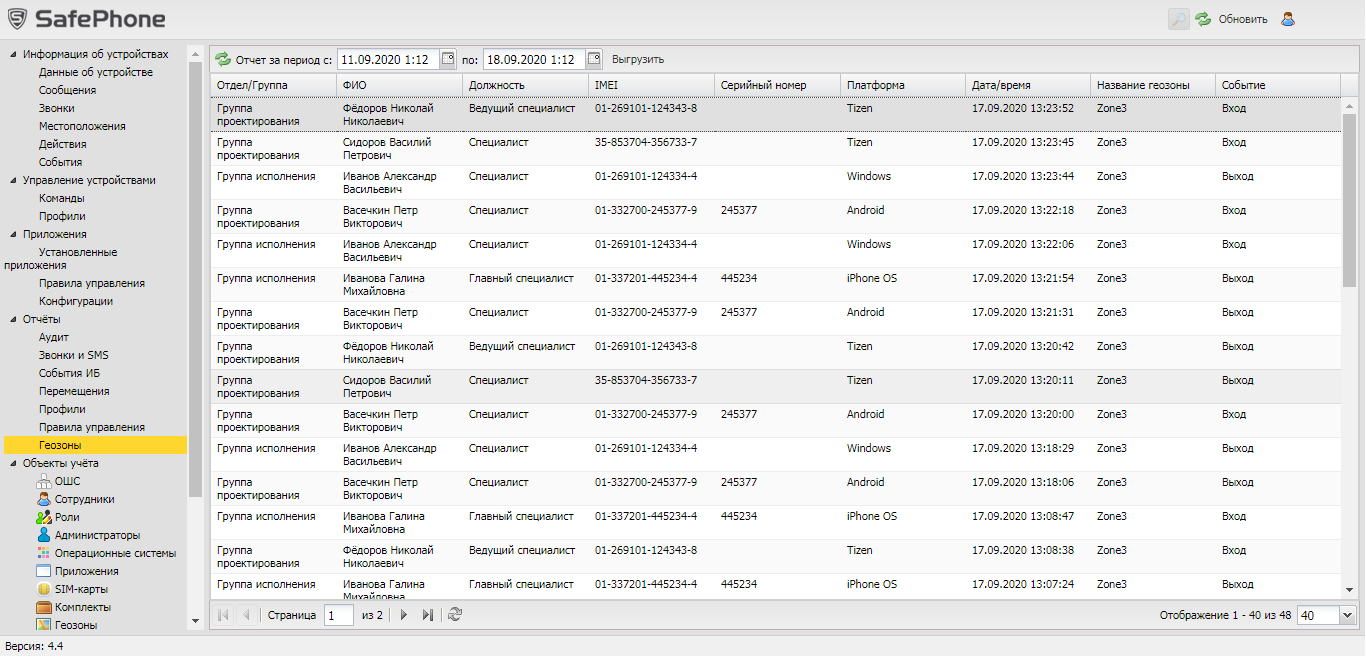The image size is (1366, 657).
Task: Click the Геозоны map icon at the bottom
Action: [43, 625]
